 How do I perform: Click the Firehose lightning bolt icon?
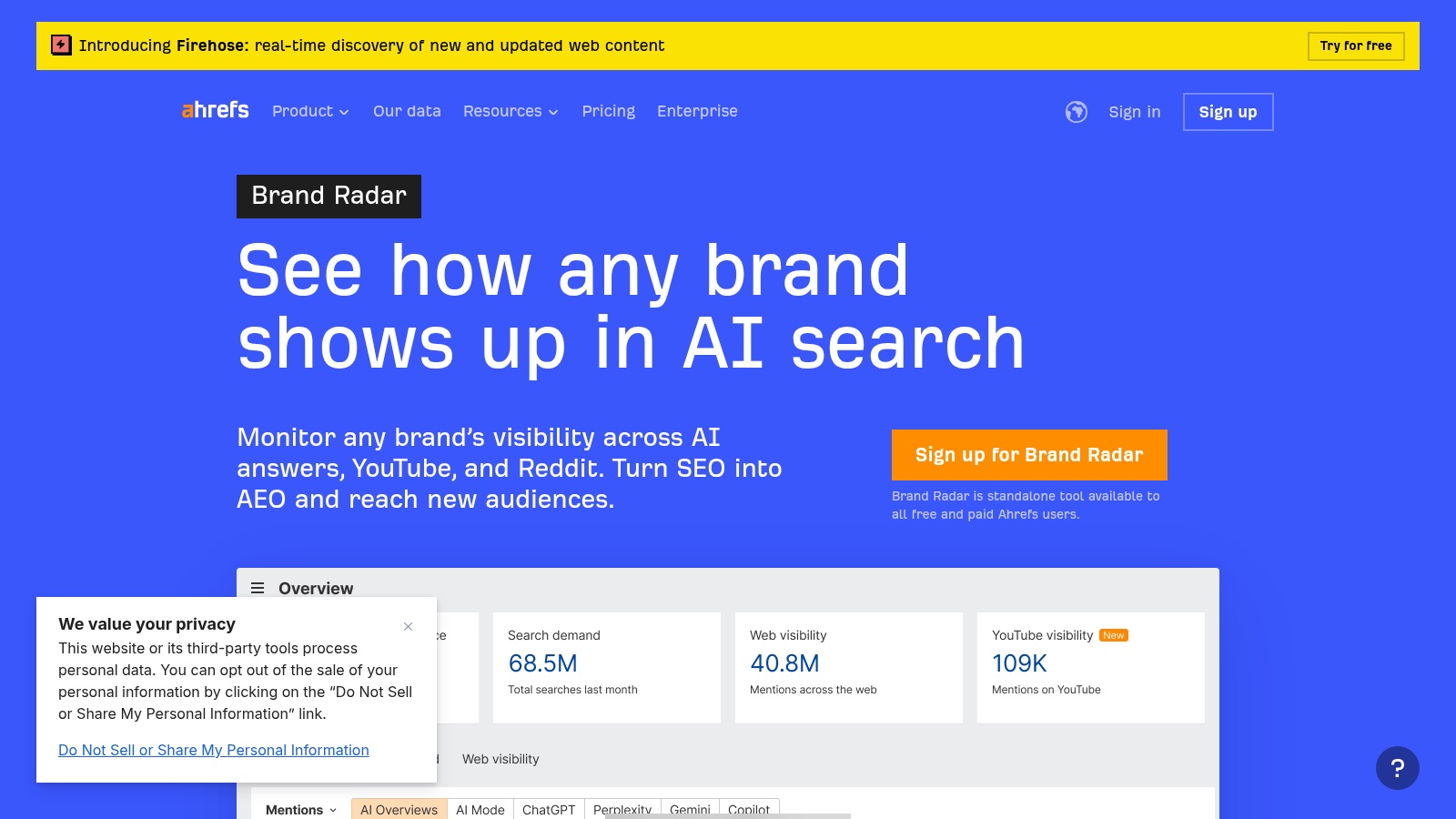click(x=60, y=45)
